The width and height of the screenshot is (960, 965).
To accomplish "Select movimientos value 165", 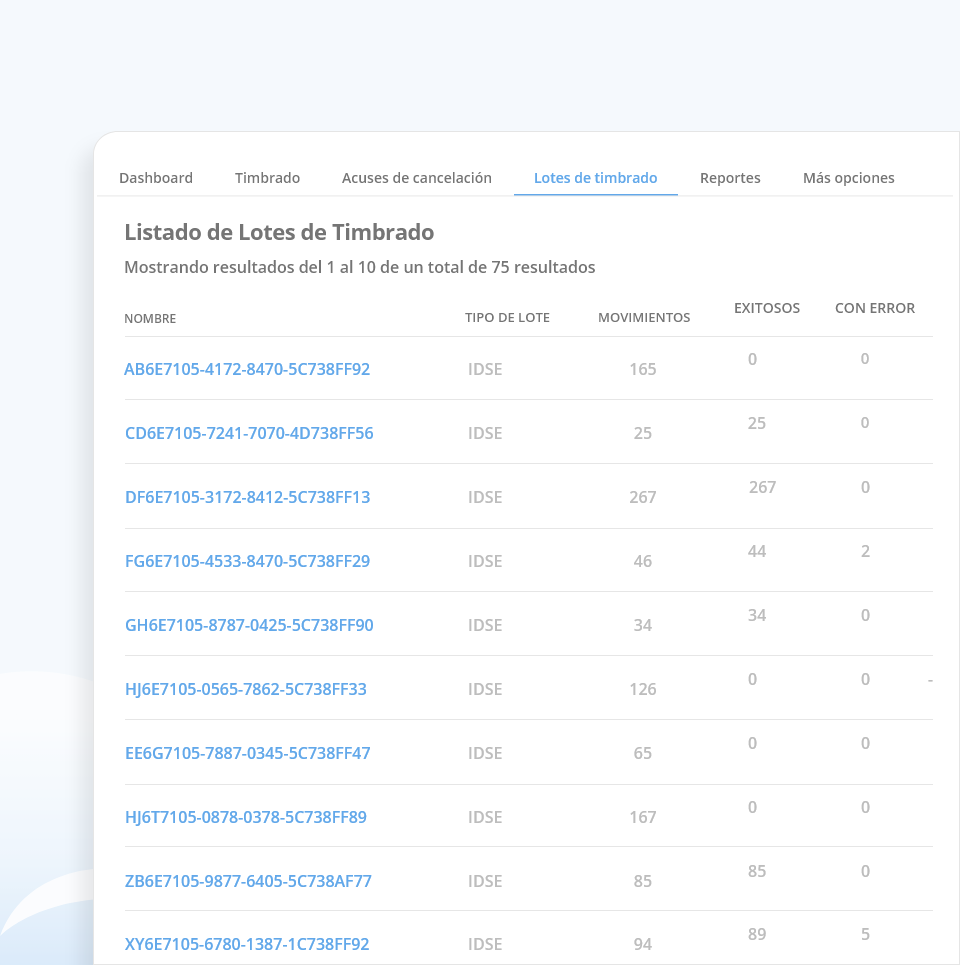I will coord(642,369).
